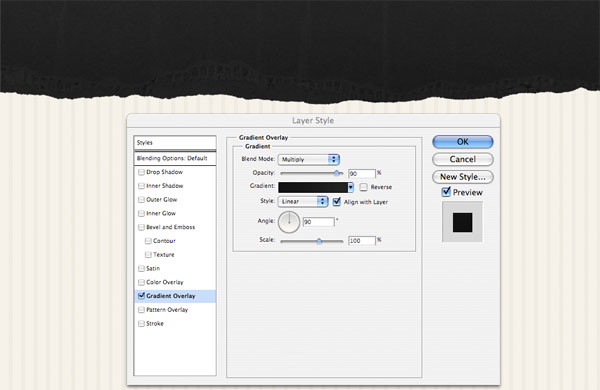Select the Bevel and Emboss label
Screen dimensions: 600x390
tap(171, 227)
